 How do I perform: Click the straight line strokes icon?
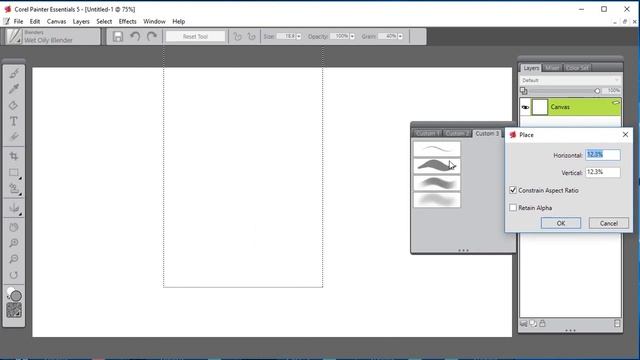point(251,37)
